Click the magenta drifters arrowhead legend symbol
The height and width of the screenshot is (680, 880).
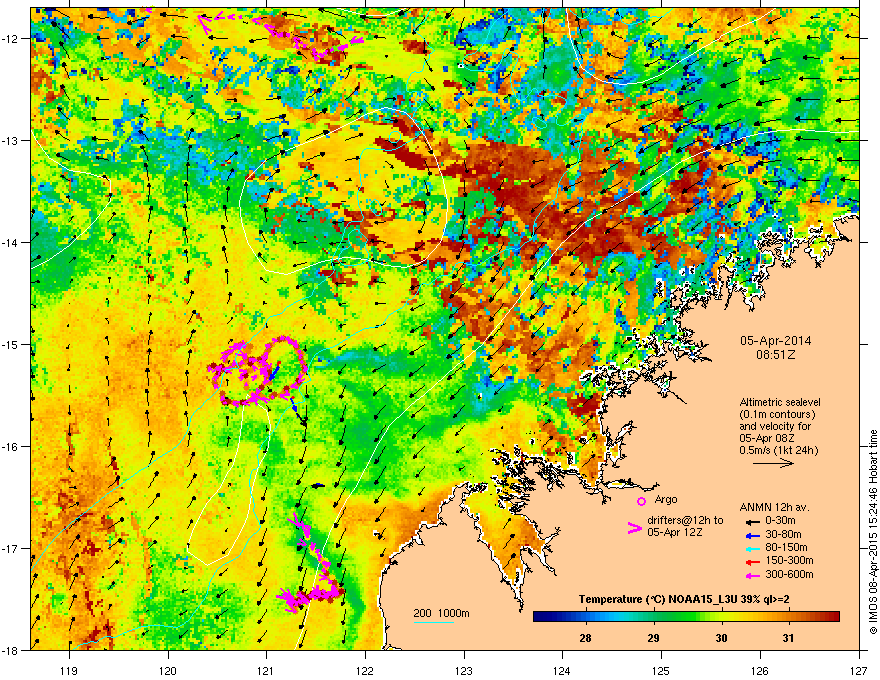click(634, 528)
